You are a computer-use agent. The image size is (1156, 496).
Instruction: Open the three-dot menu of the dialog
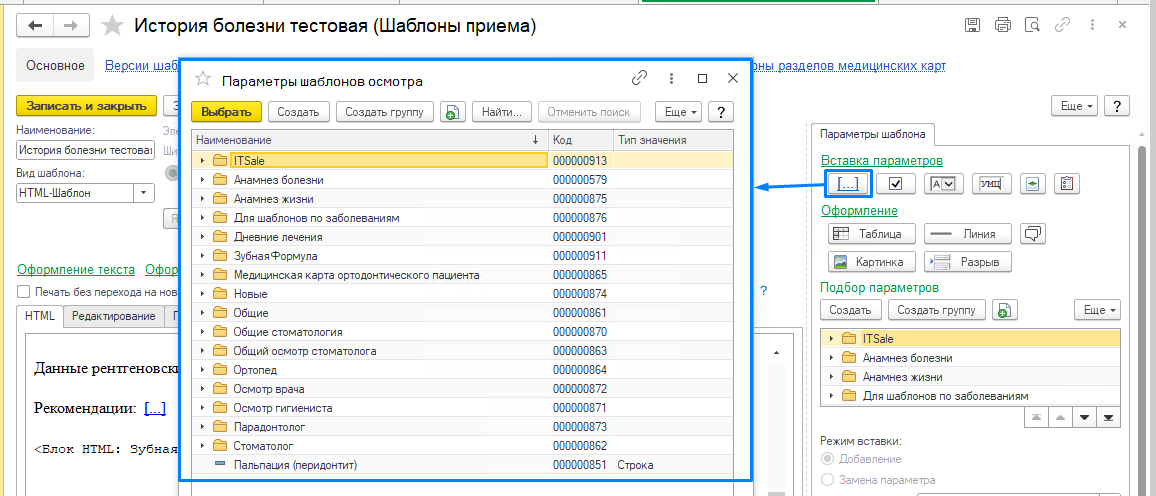[671, 78]
